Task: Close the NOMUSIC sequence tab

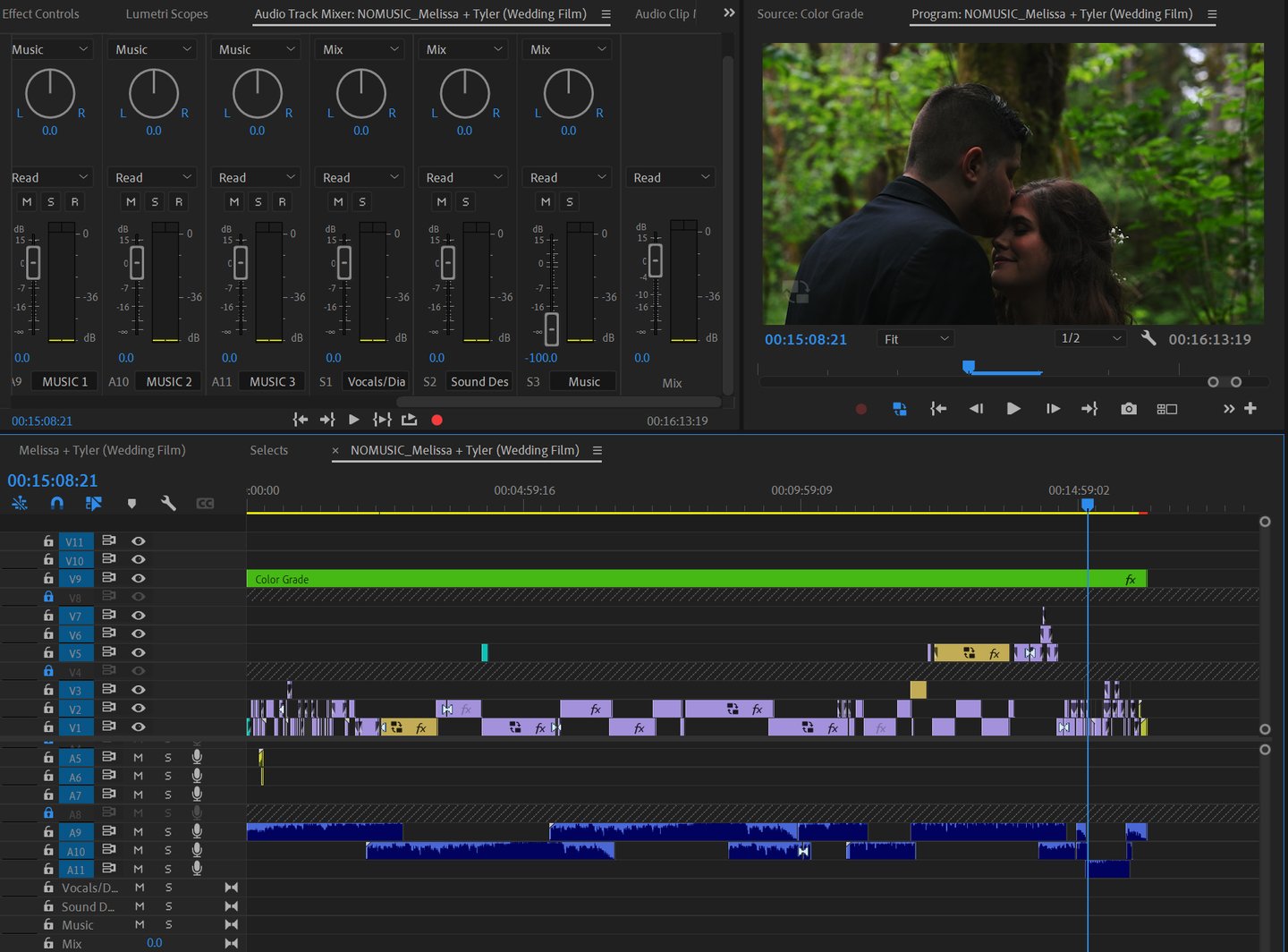Action: [335, 451]
